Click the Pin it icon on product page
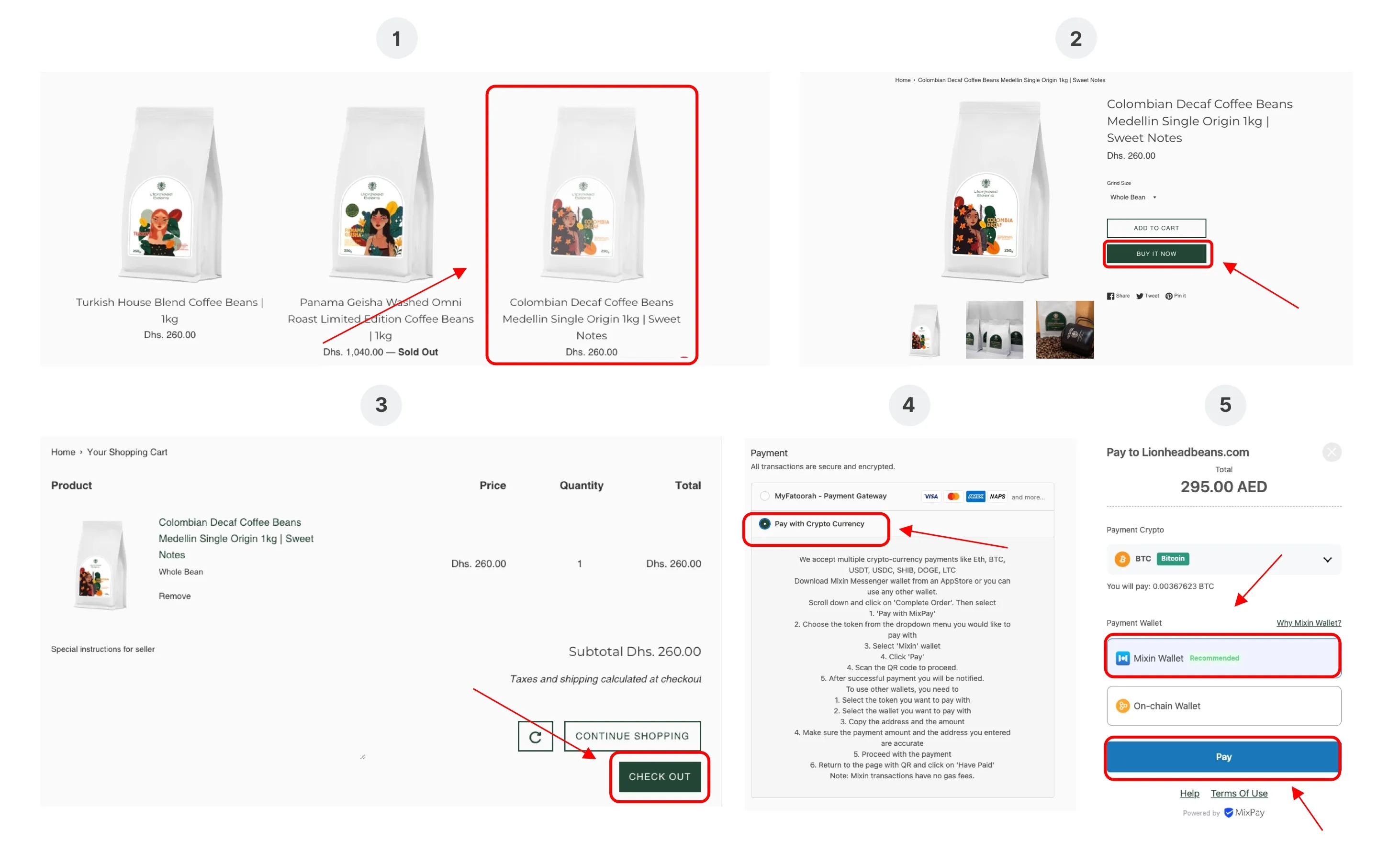 [1180, 295]
